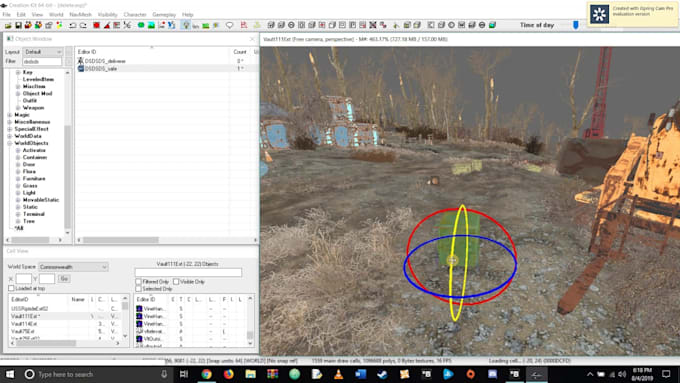Click the Windows Start button
The image size is (680, 383).
(x=10, y=374)
